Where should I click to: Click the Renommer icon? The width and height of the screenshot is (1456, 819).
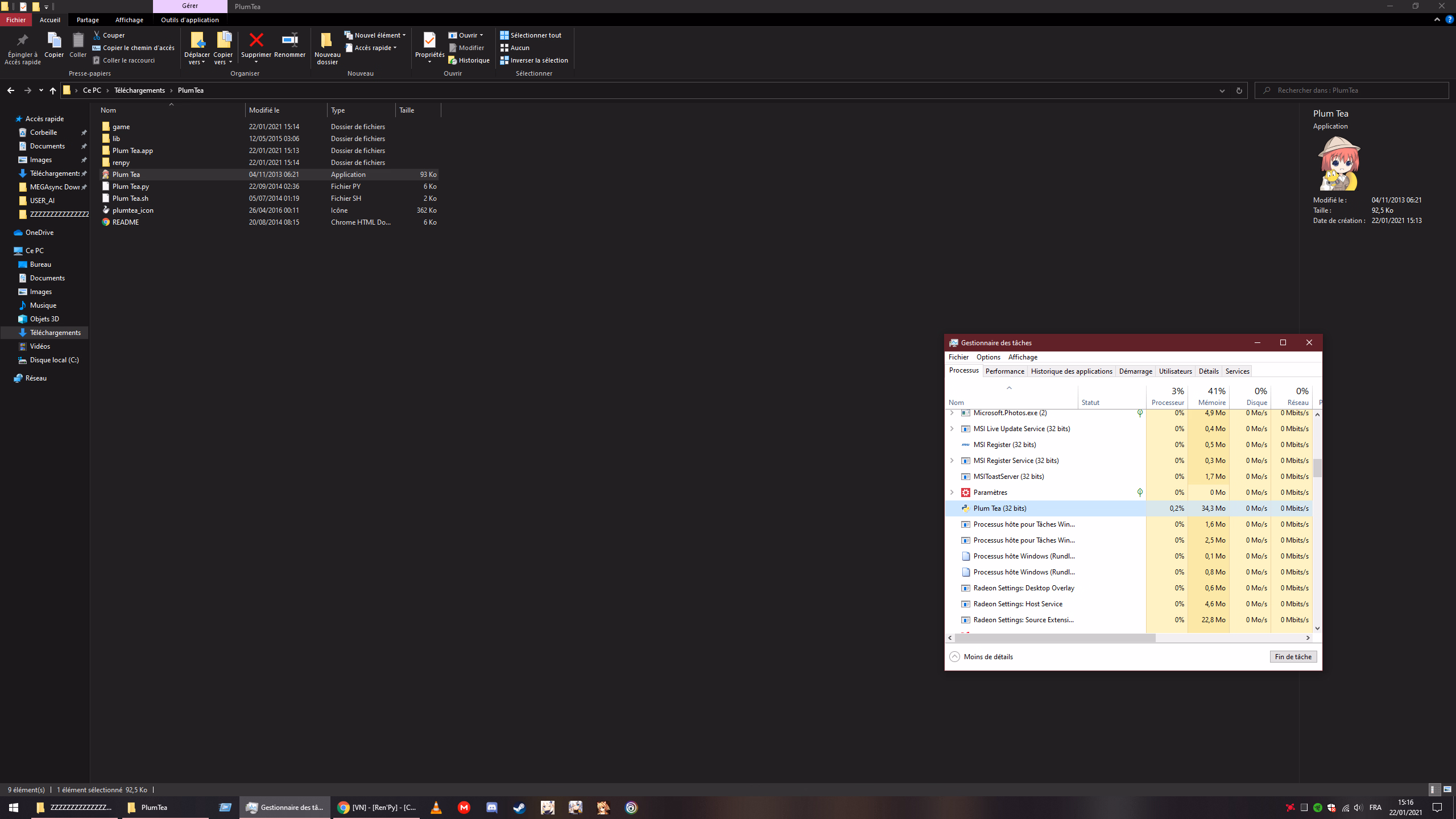(x=290, y=40)
